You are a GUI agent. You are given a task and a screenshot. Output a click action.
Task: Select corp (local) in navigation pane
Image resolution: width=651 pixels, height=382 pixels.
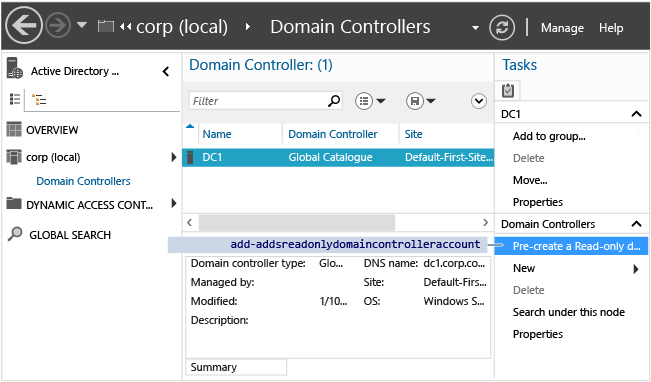coord(53,157)
